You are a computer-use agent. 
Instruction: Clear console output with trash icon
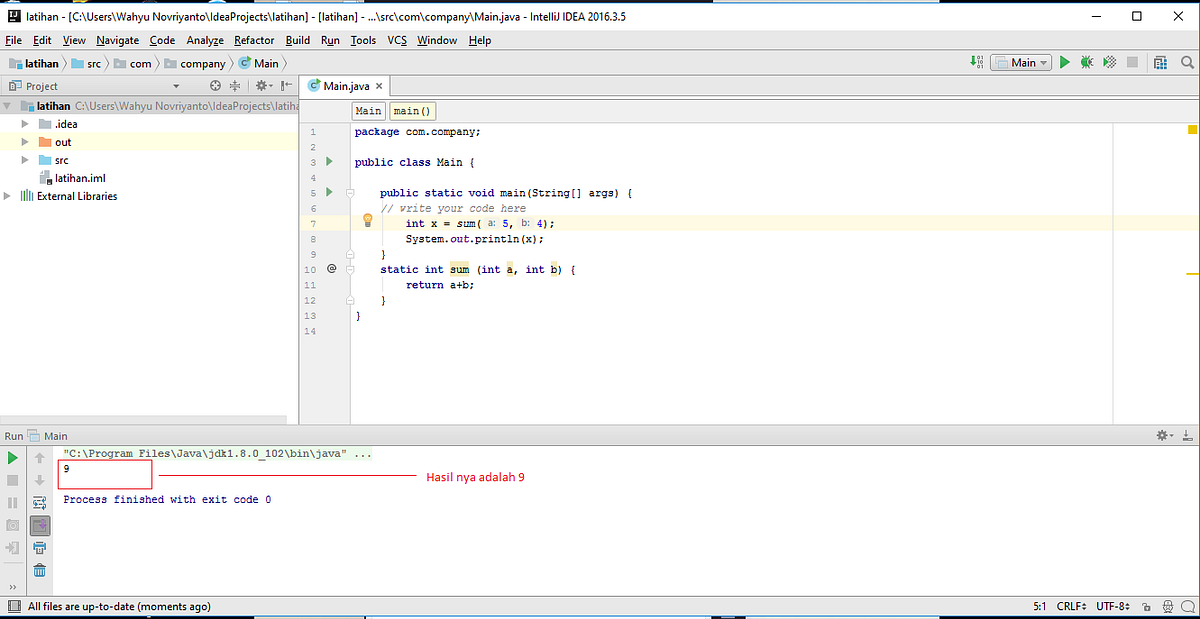(40, 570)
